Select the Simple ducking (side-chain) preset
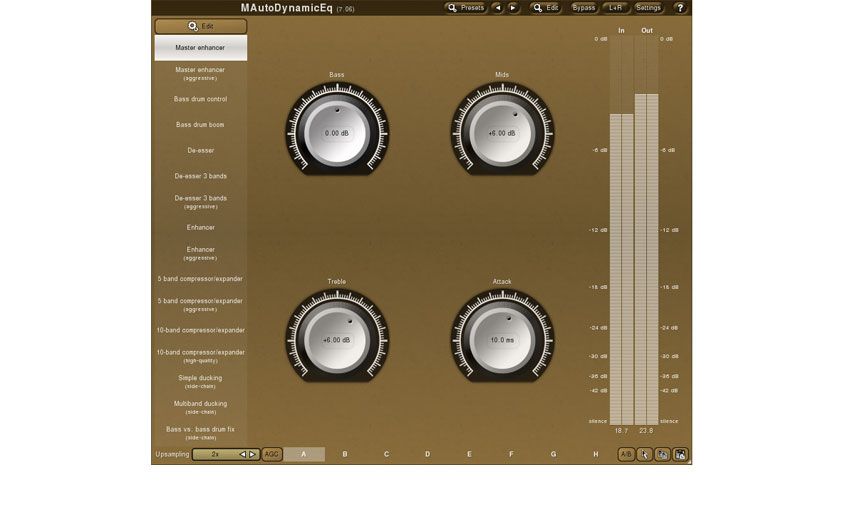 [x=201, y=381]
